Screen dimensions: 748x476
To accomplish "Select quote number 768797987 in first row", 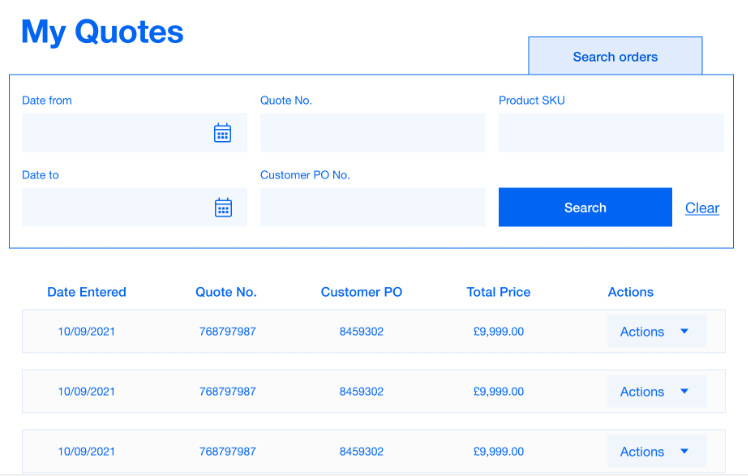I will coord(227,332).
